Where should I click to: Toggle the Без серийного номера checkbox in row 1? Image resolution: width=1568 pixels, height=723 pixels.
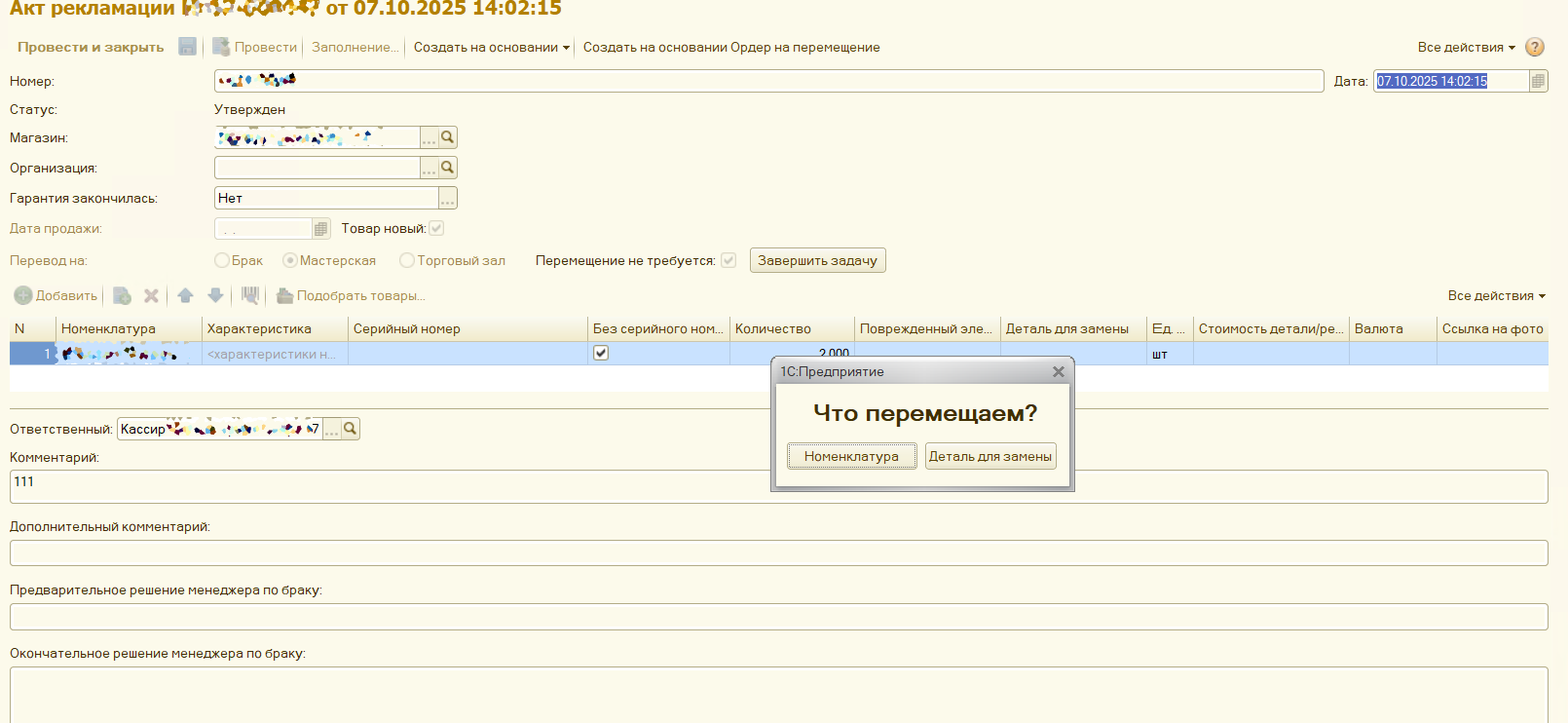(x=601, y=353)
